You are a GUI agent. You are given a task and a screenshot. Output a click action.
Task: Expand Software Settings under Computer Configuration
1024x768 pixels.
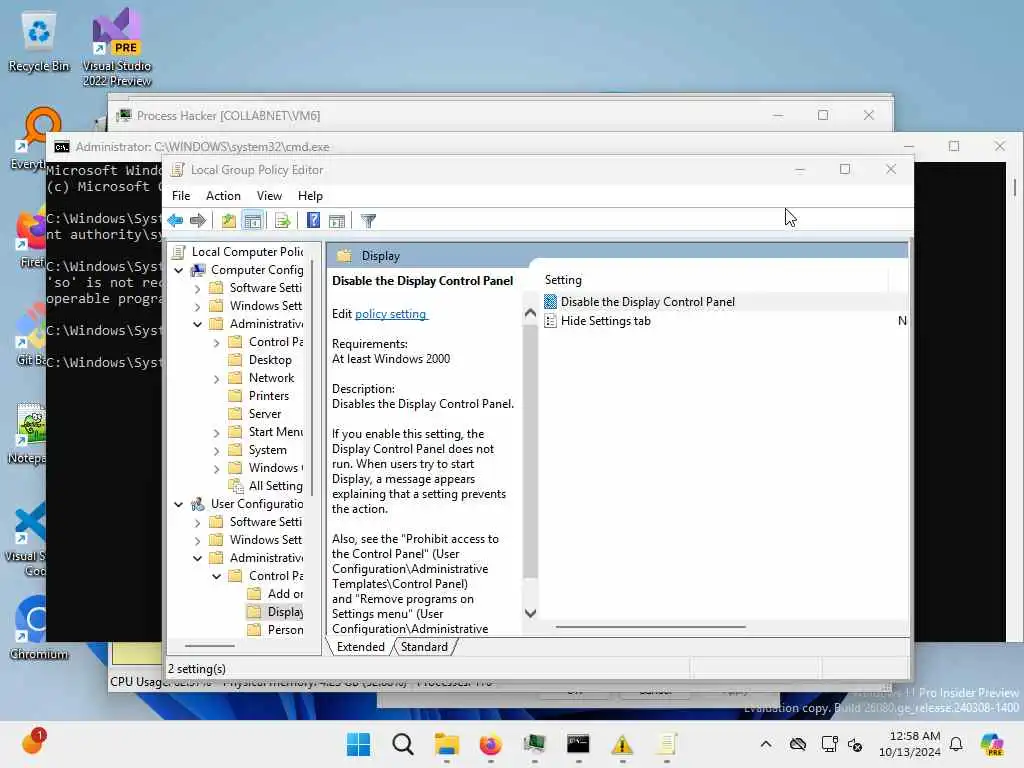(197, 288)
